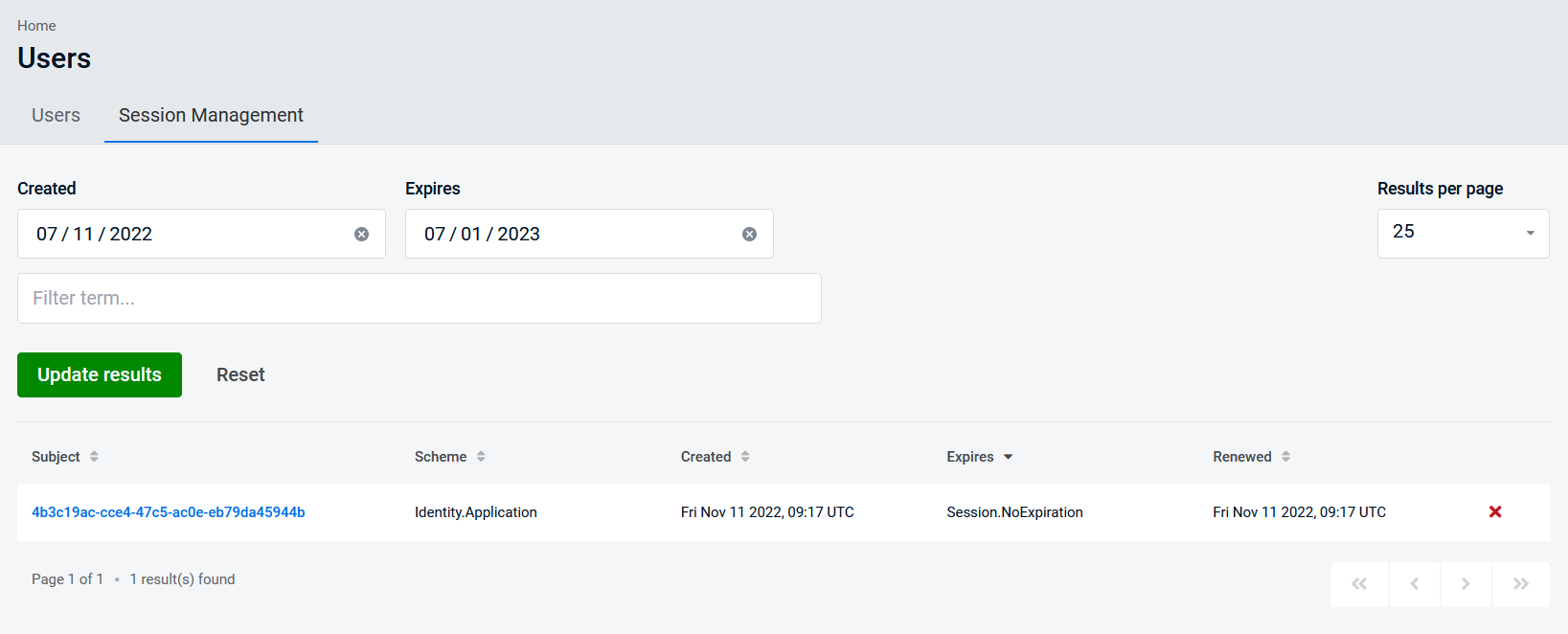The height and width of the screenshot is (634, 1568).
Task: Select the Session Management tab
Action: pyautogui.click(x=211, y=116)
